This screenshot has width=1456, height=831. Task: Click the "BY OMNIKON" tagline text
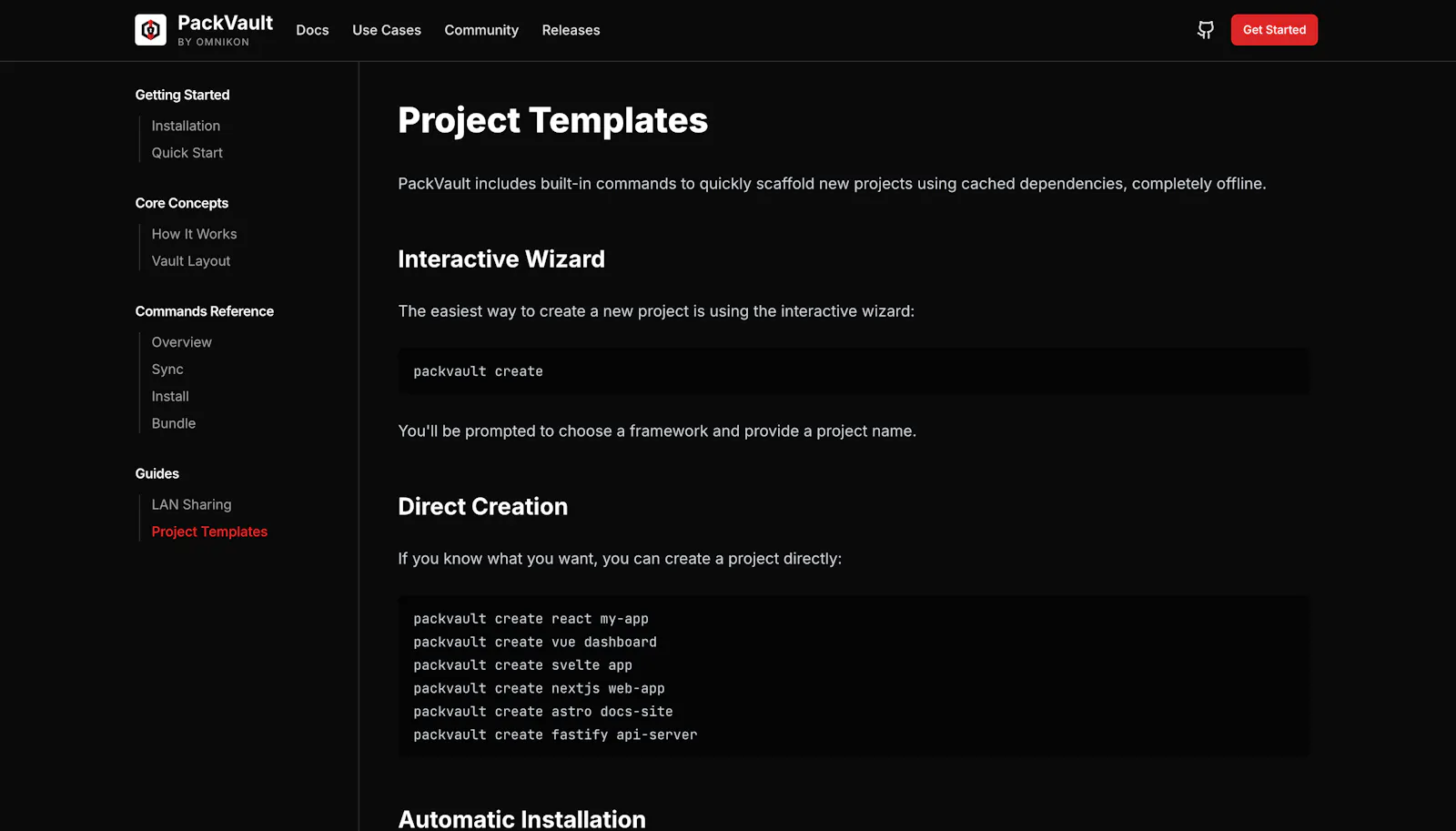tap(213, 42)
